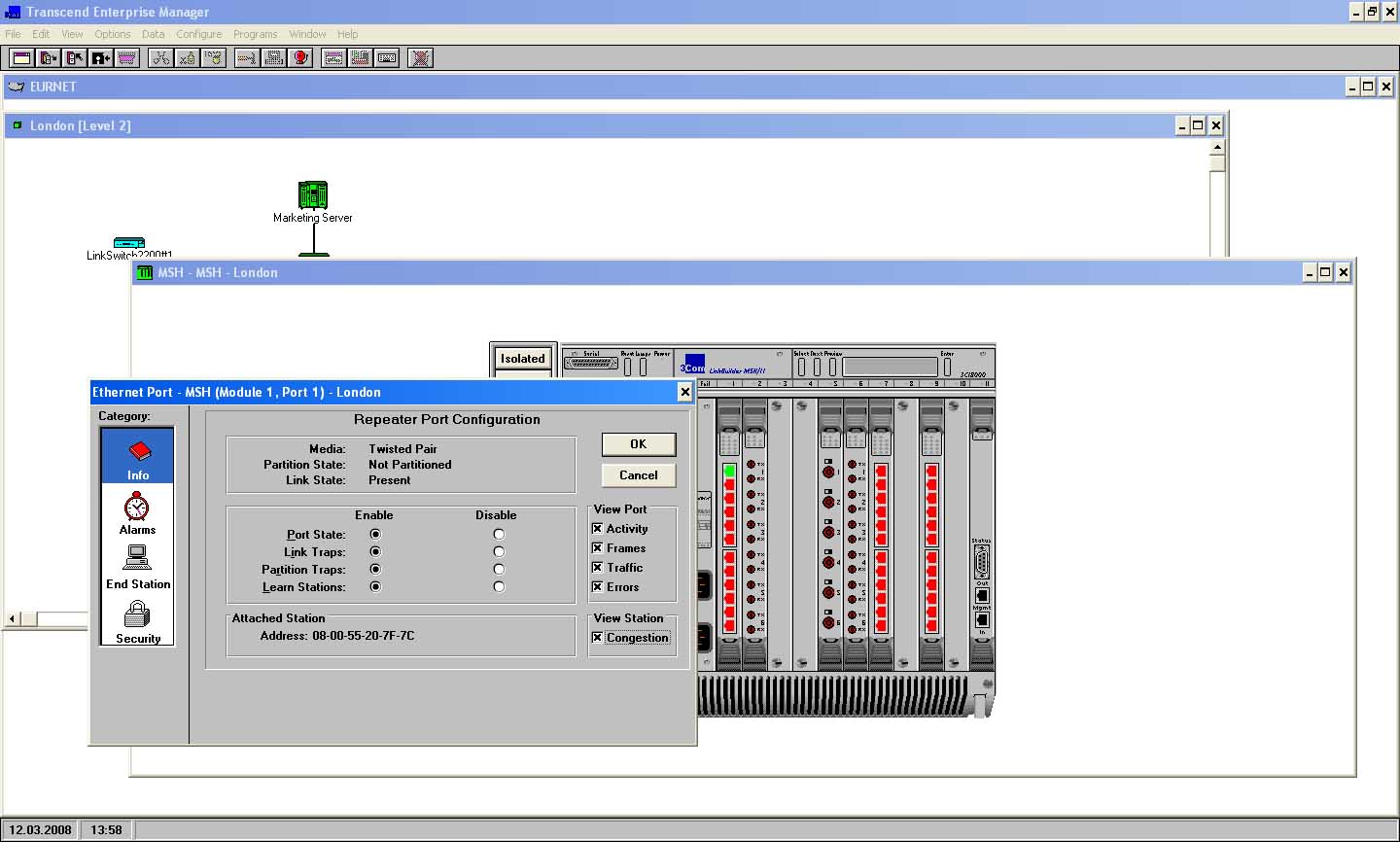Click the toolbar icon with up-left arrow
1400x842 pixels.
pyautogui.click(x=74, y=58)
